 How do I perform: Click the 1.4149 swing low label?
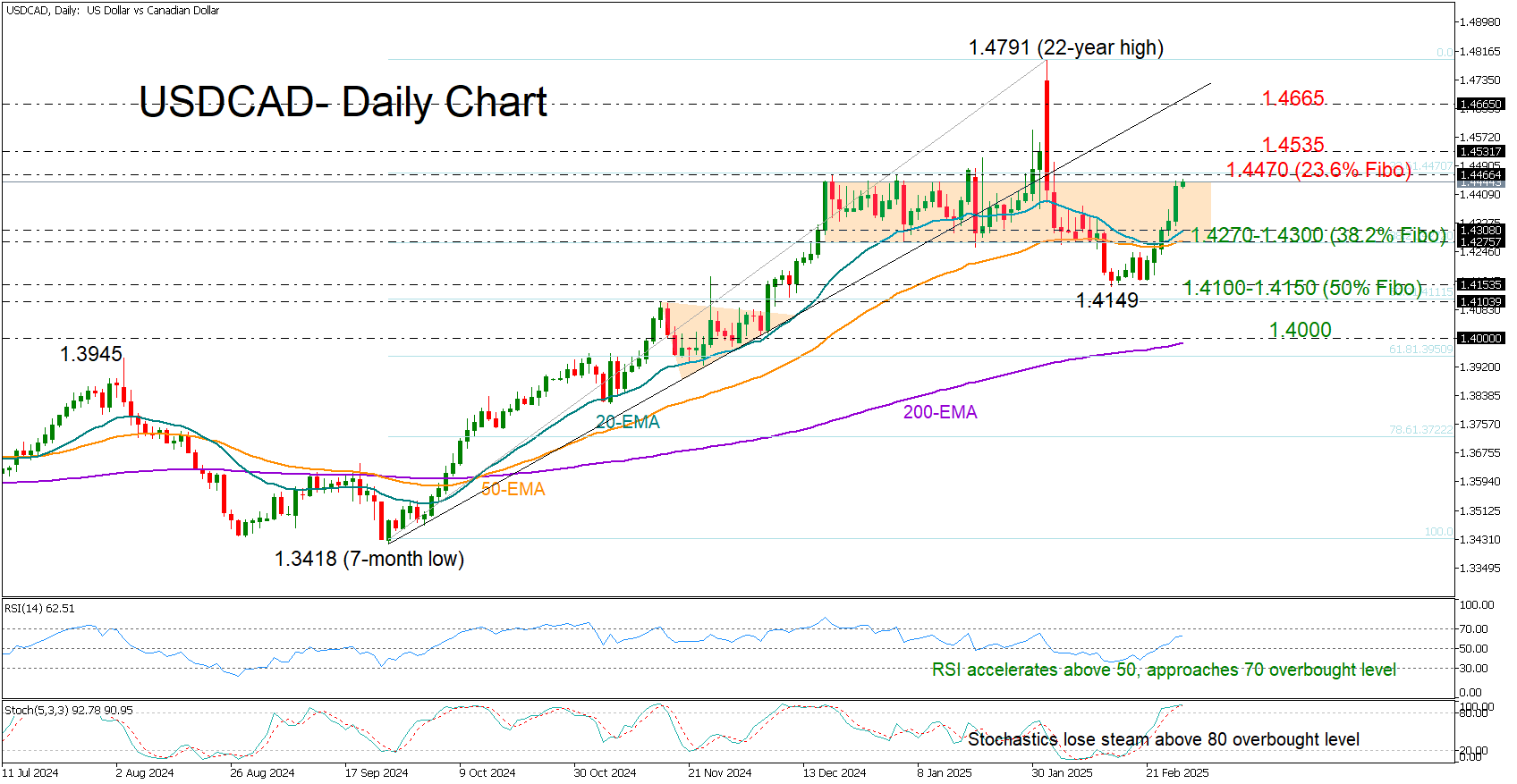[x=1106, y=301]
